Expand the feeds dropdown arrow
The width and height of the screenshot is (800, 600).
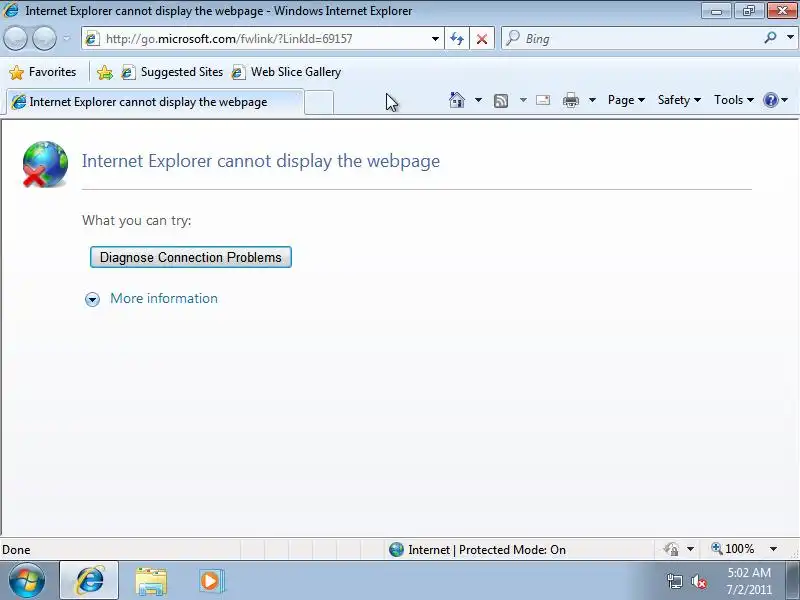pyautogui.click(x=523, y=100)
